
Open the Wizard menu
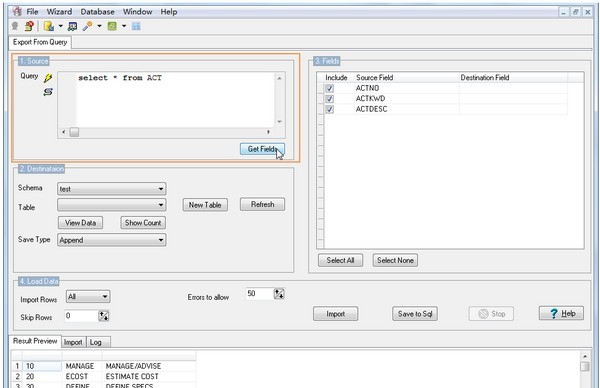click(59, 11)
